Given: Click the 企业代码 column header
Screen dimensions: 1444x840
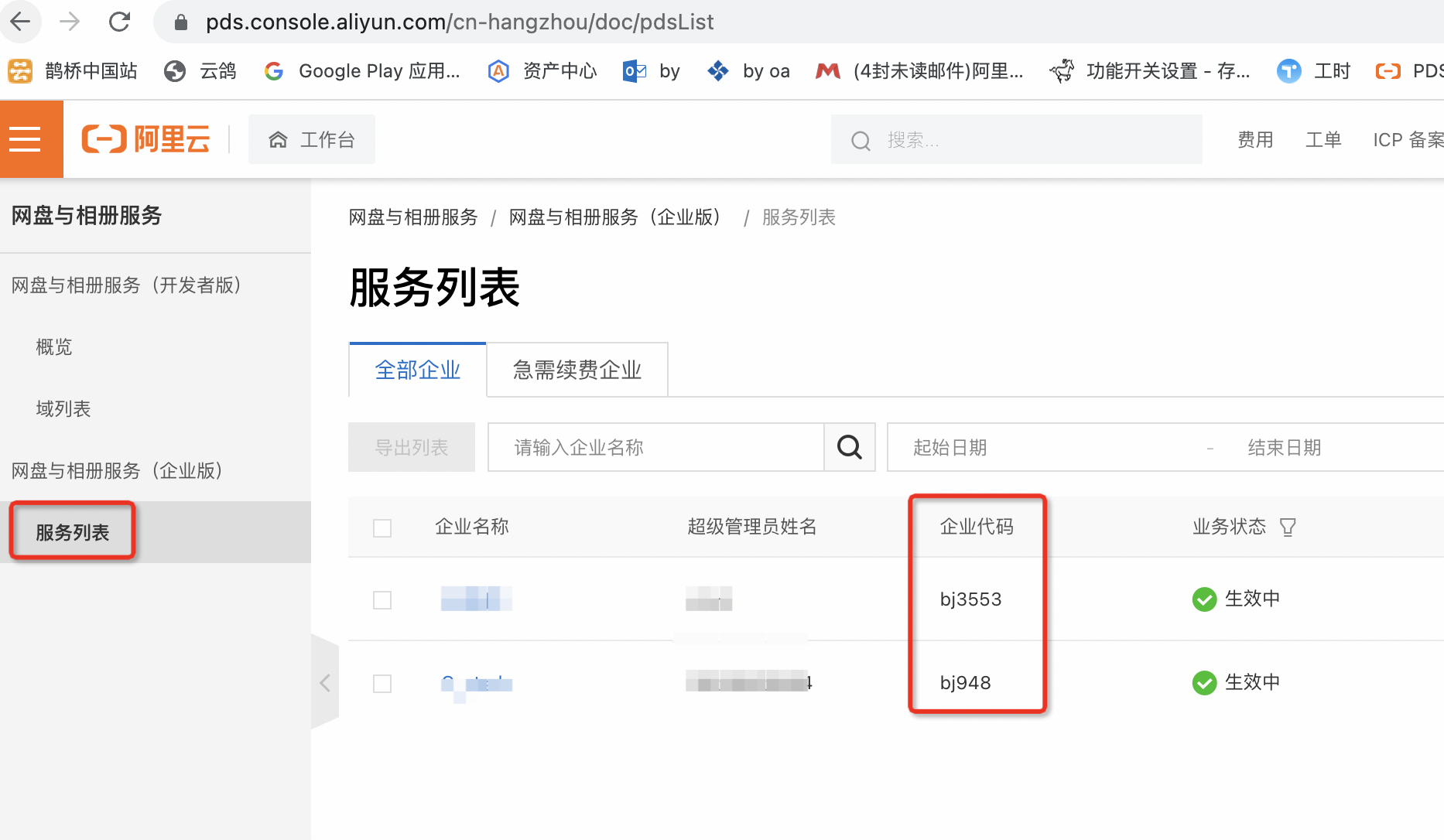Looking at the screenshot, I should point(977,527).
